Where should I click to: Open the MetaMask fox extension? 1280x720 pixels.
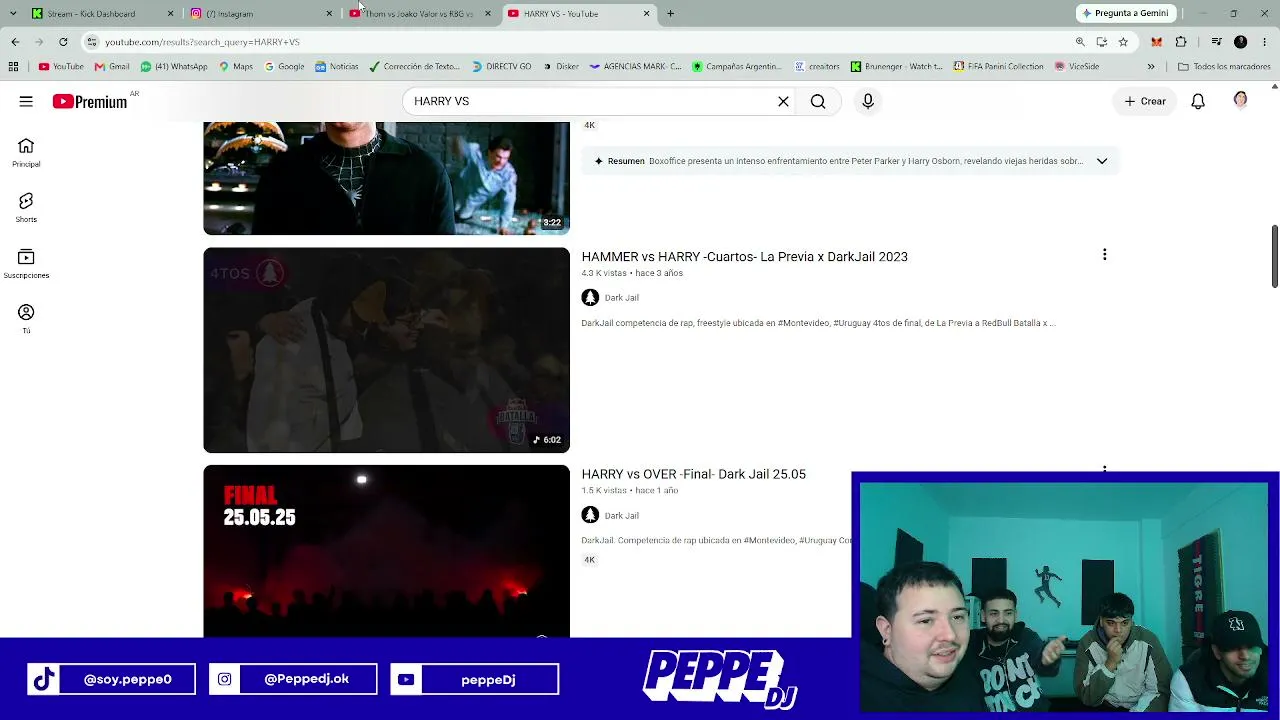pos(1157,42)
